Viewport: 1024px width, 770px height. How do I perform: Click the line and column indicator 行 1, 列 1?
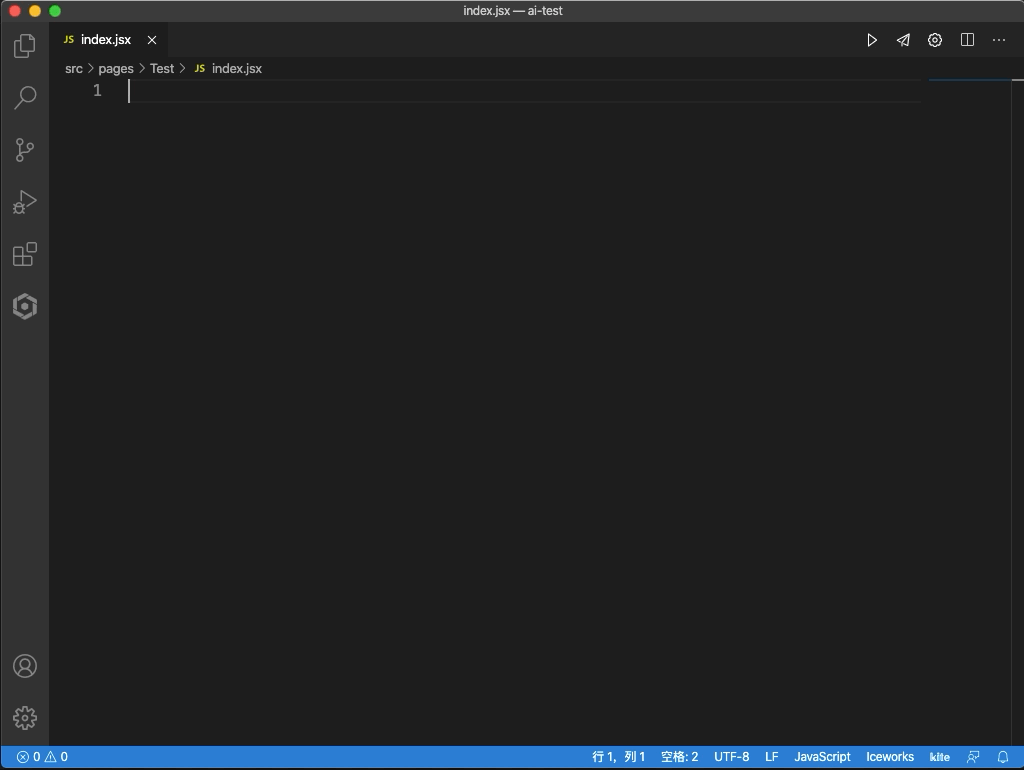pos(618,757)
